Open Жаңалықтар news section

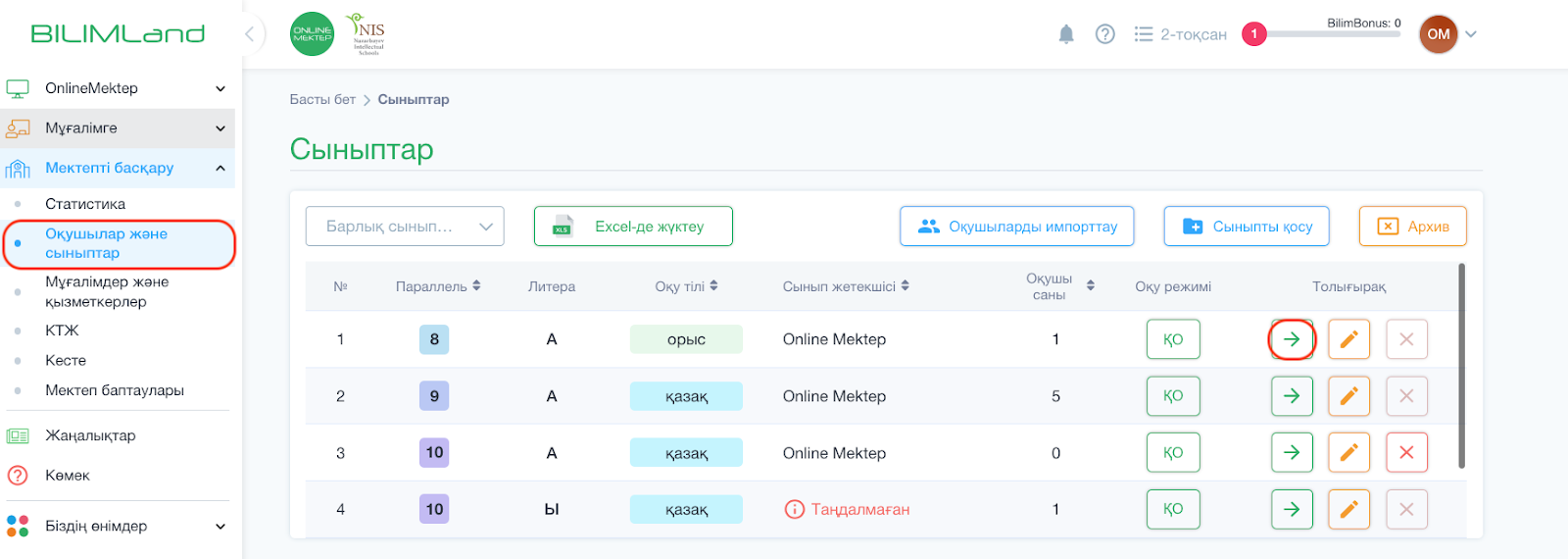pos(90,435)
